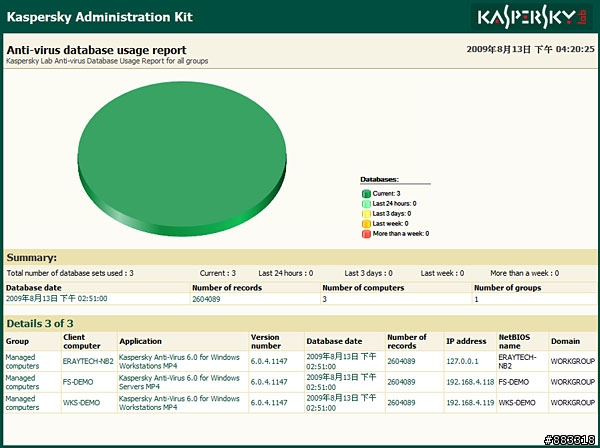Click 'Managed computers' in the FS-DEMO row

22,382
